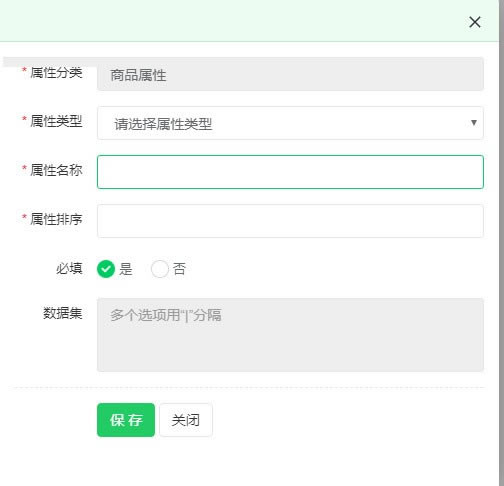Click the 属性分类 label
This screenshot has height=486, width=504.
tap(56, 72)
